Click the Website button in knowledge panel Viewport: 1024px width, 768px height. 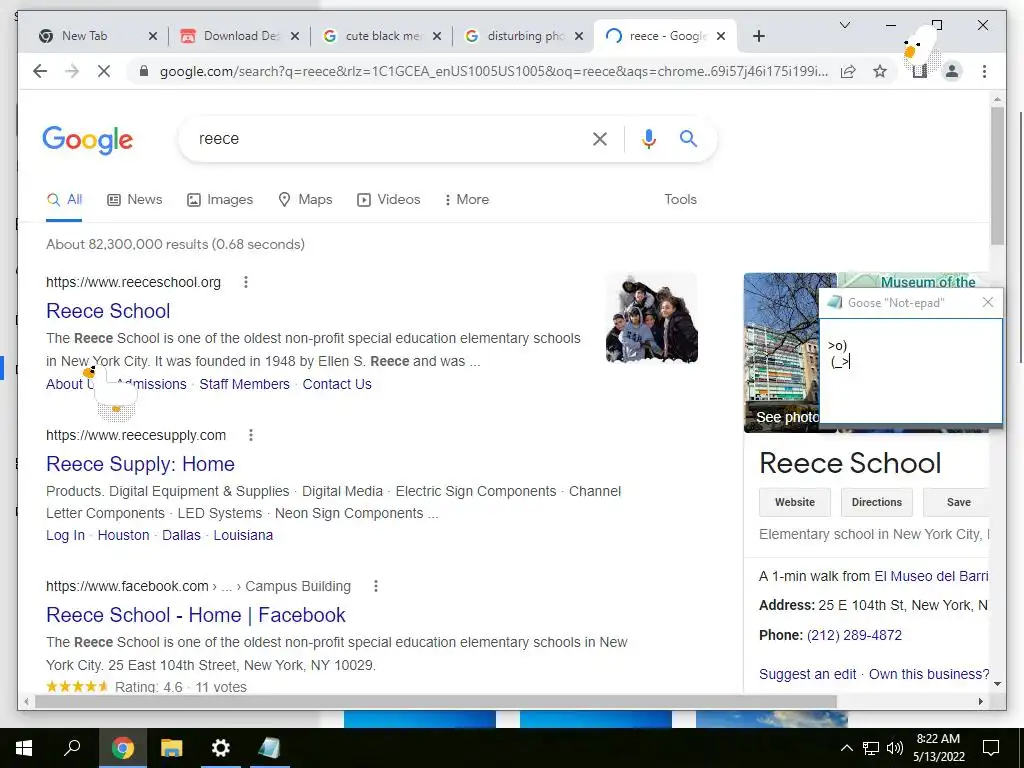coord(795,502)
